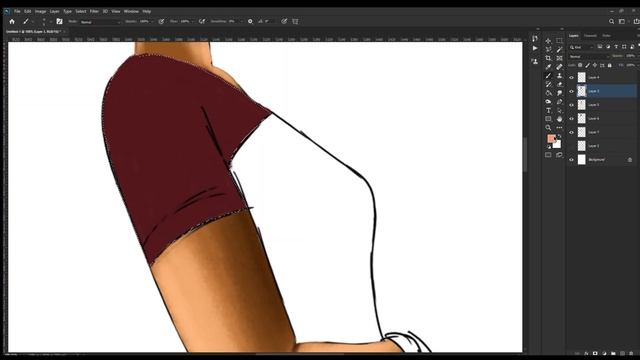Open the symmetry paint options butterfly icon
The image size is (640, 360).
pos(295,21)
